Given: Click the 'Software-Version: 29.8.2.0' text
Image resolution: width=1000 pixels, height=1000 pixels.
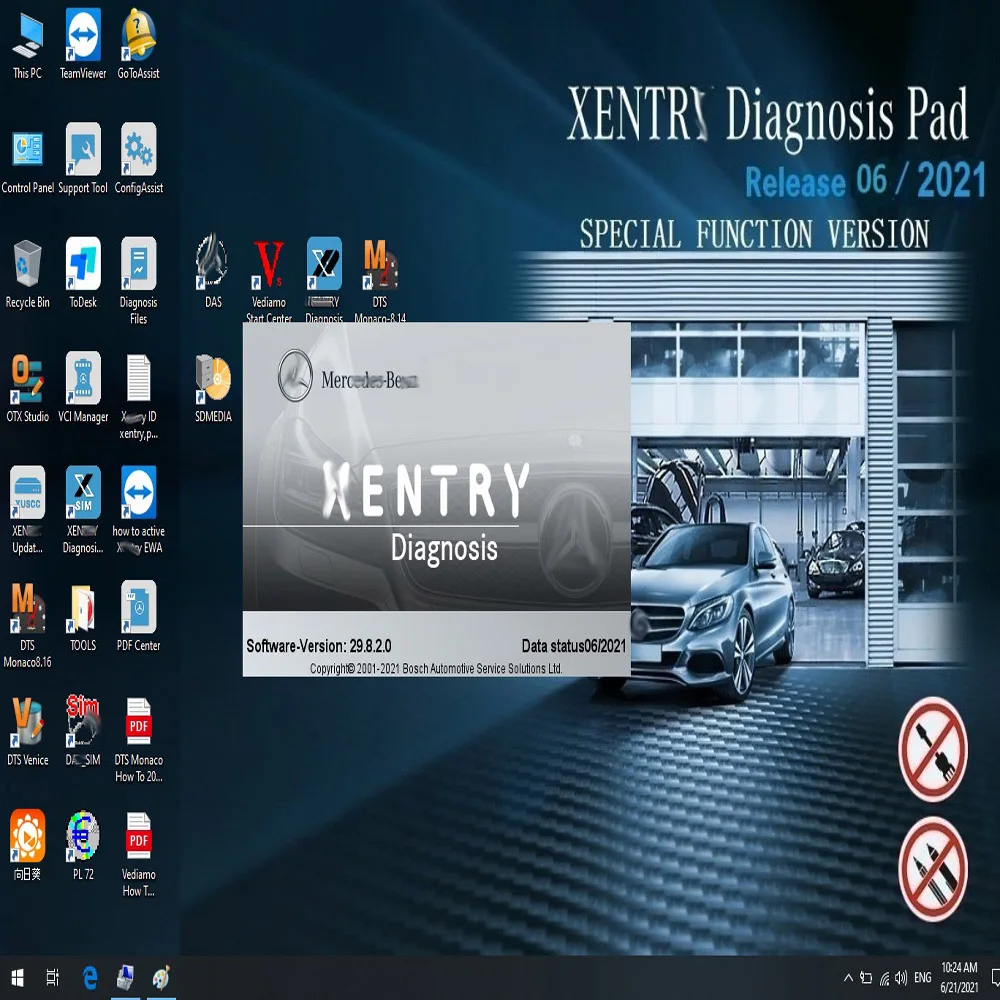Looking at the screenshot, I should 319,646.
